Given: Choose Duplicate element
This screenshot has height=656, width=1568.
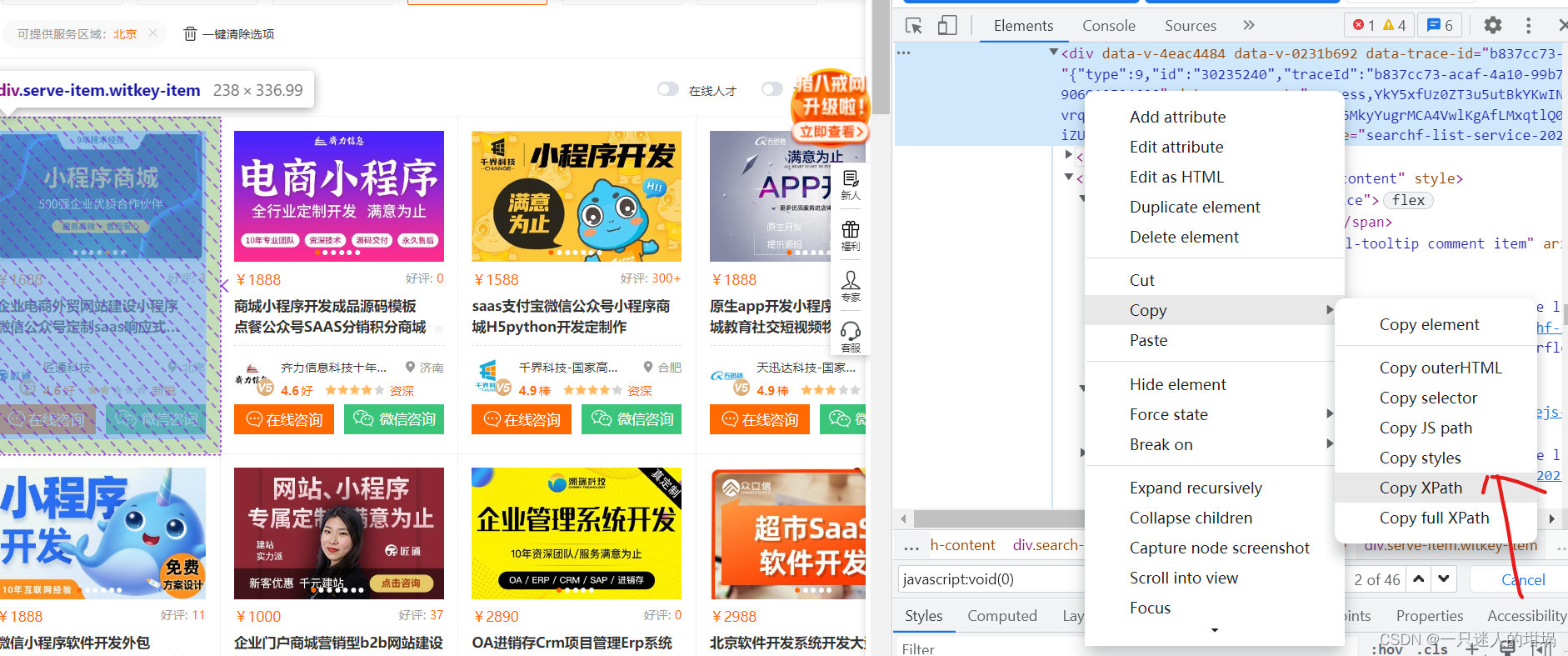Looking at the screenshot, I should click(1215, 207).
